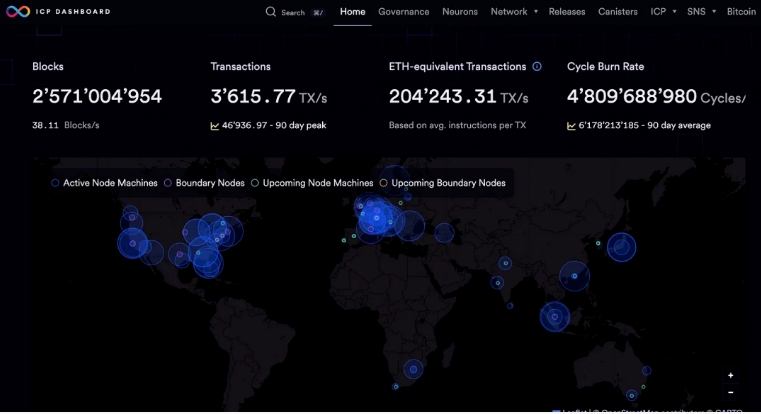Click 6'178'213'185 - 90 day average text
The image size is (761, 414).
pyautogui.click(x=645, y=125)
